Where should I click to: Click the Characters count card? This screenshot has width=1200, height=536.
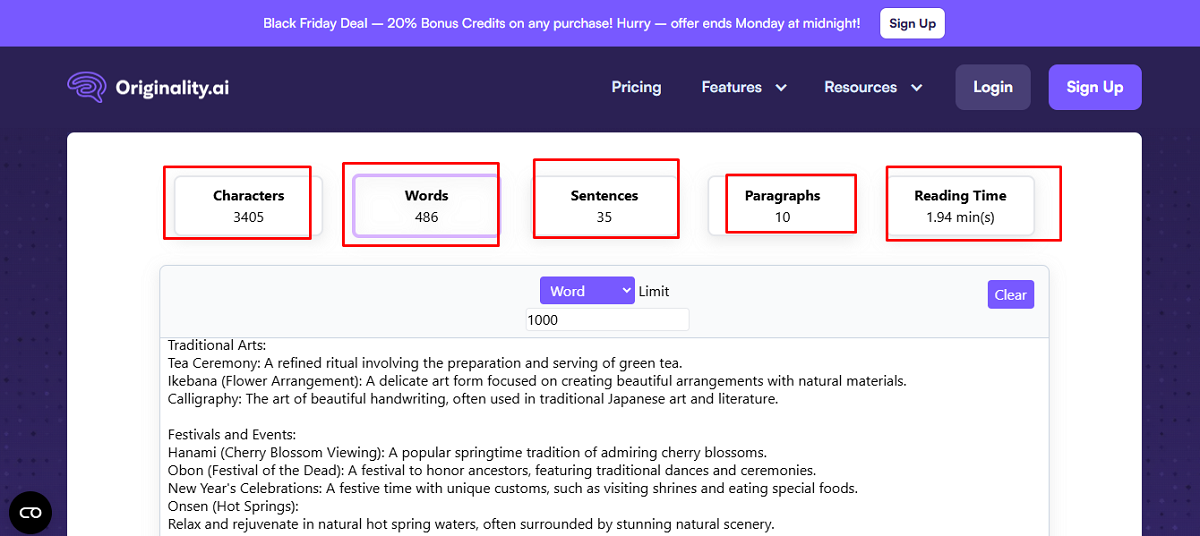[x=248, y=206]
